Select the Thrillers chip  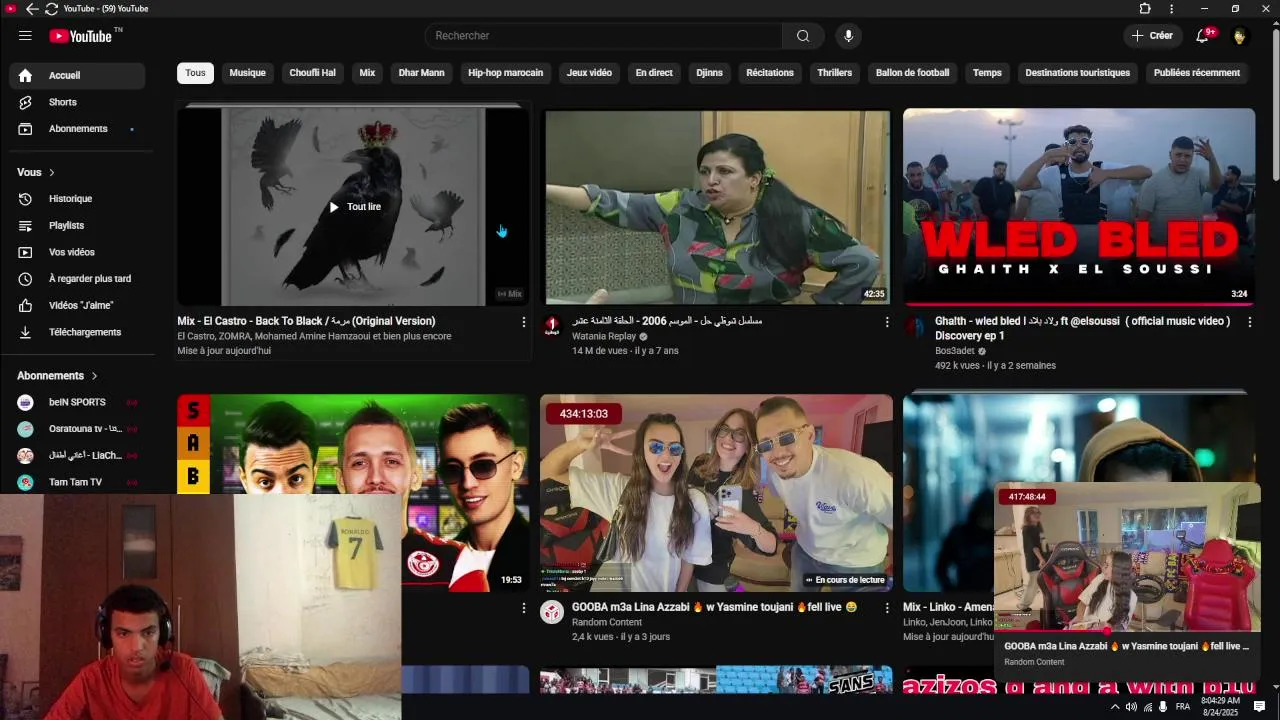click(x=834, y=73)
